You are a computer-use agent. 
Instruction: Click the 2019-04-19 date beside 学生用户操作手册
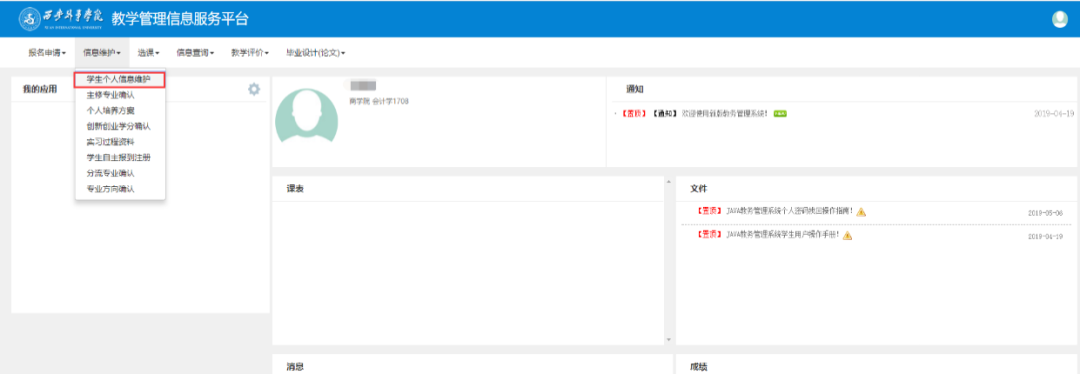(1045, 236)
